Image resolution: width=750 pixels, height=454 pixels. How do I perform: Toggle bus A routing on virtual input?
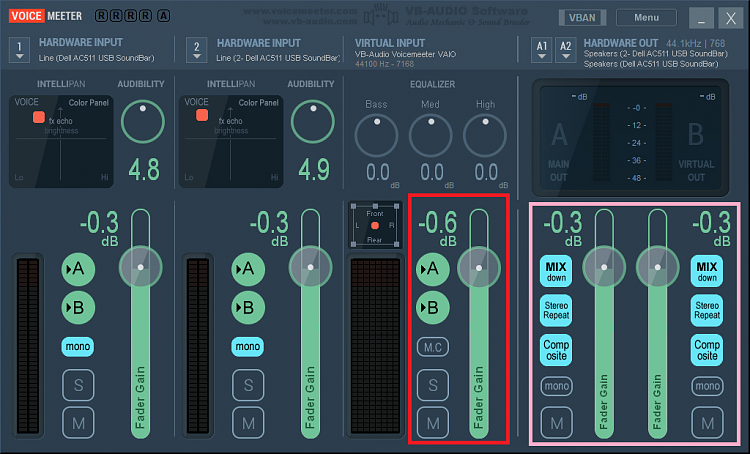(432, 269)
